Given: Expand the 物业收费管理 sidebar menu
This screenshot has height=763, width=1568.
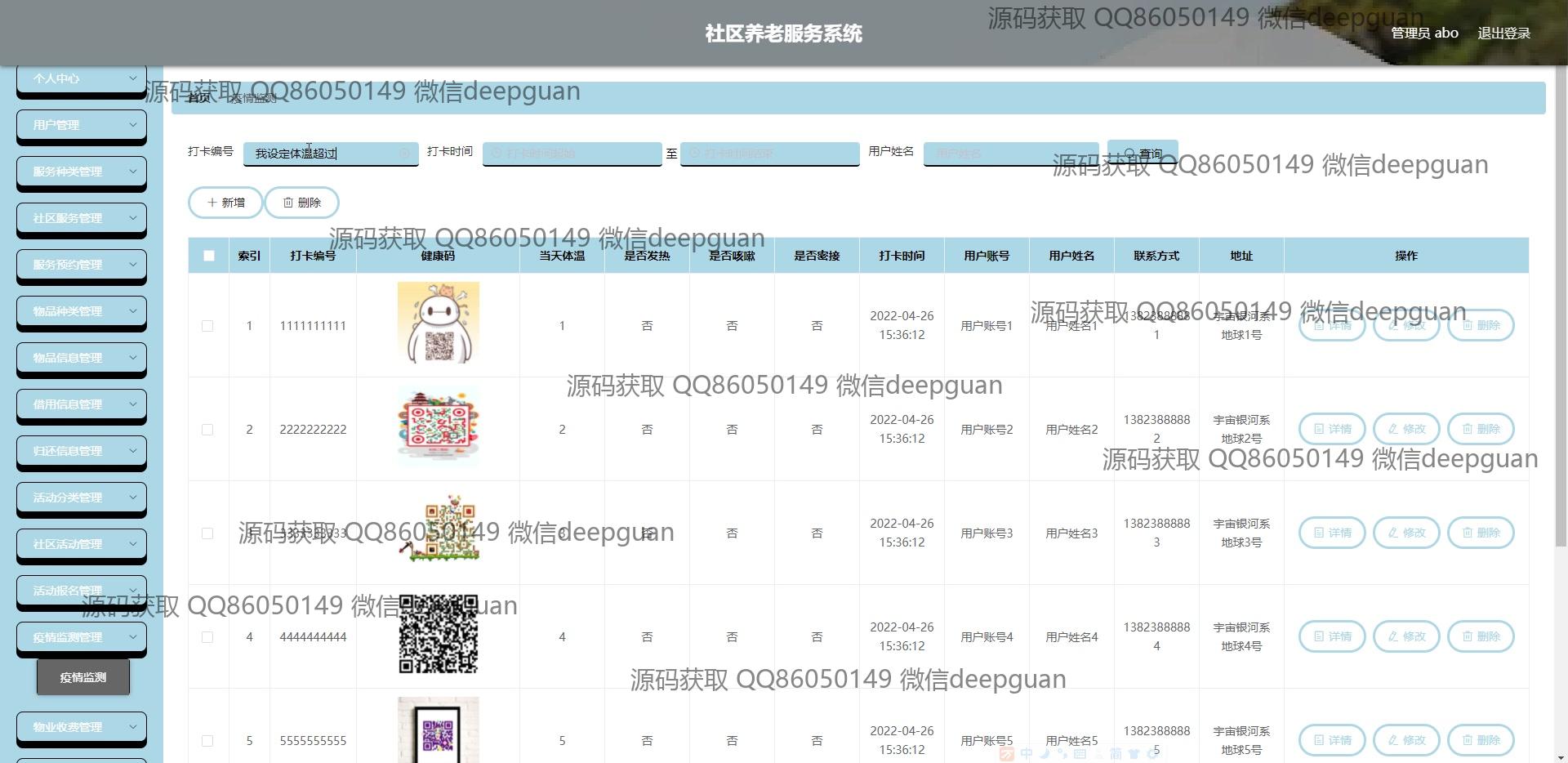Looking at the screenshot, I should pyautogui.click(x=82, y=727).
